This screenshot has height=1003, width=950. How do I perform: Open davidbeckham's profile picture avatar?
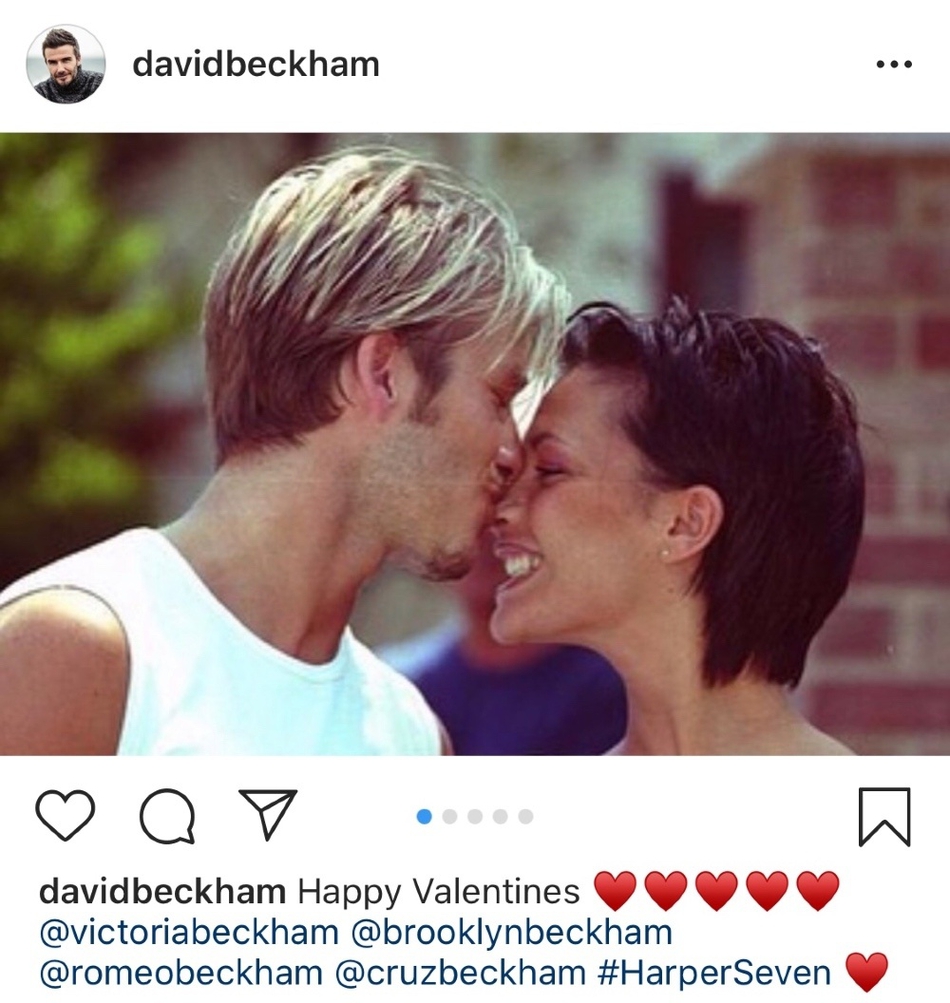(x=65, y=64)
